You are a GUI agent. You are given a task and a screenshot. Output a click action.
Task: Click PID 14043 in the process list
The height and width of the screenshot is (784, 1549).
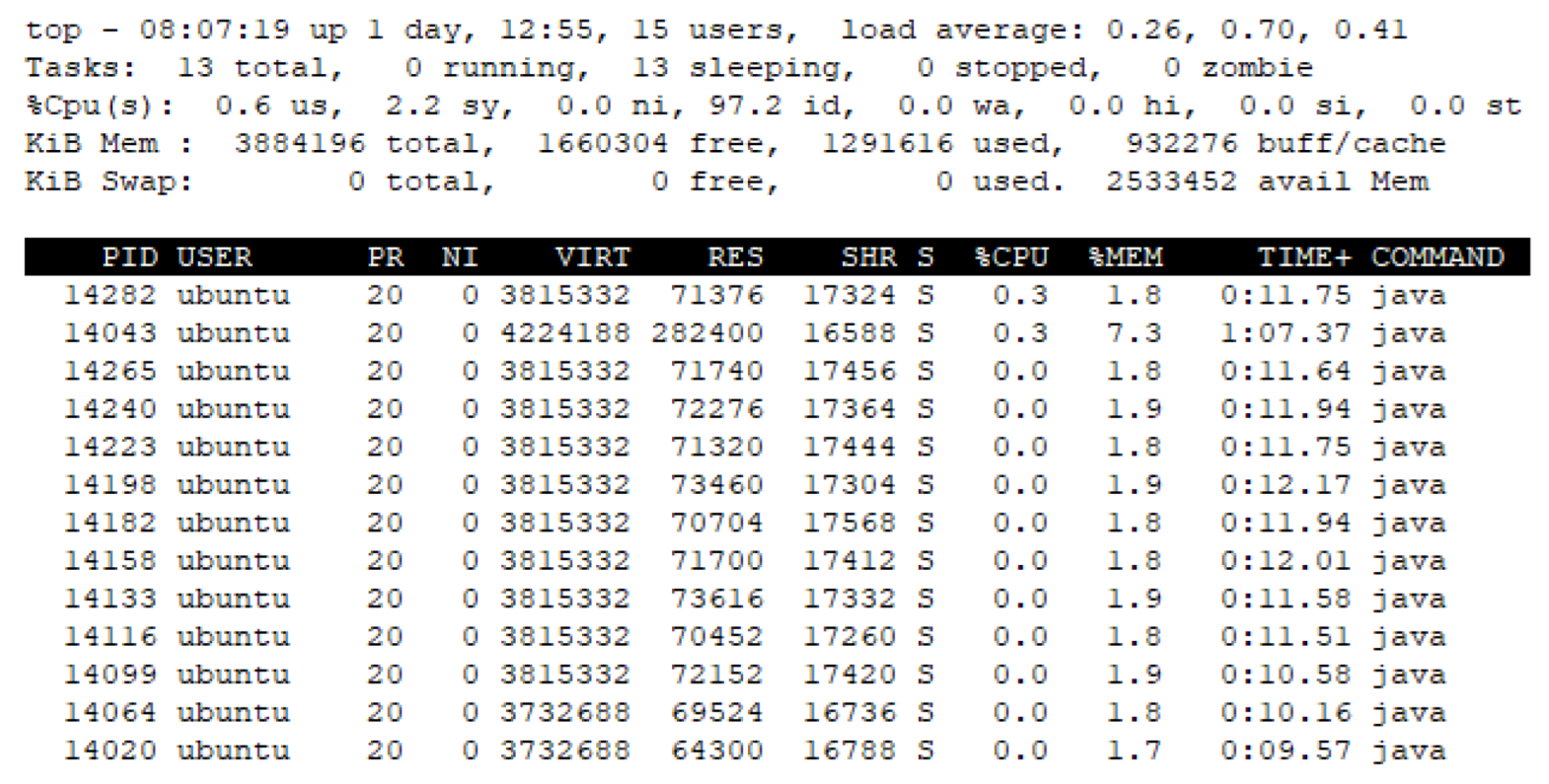pos(110,333)
